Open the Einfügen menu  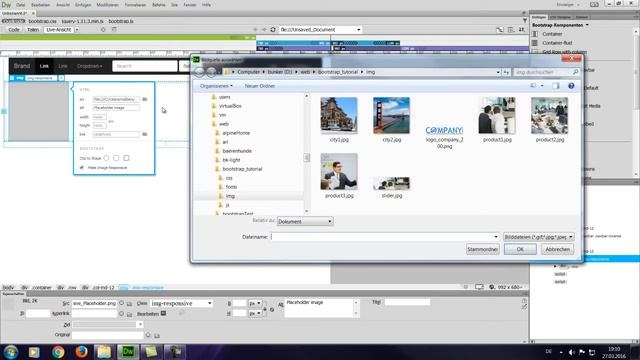tap(83, 5)
